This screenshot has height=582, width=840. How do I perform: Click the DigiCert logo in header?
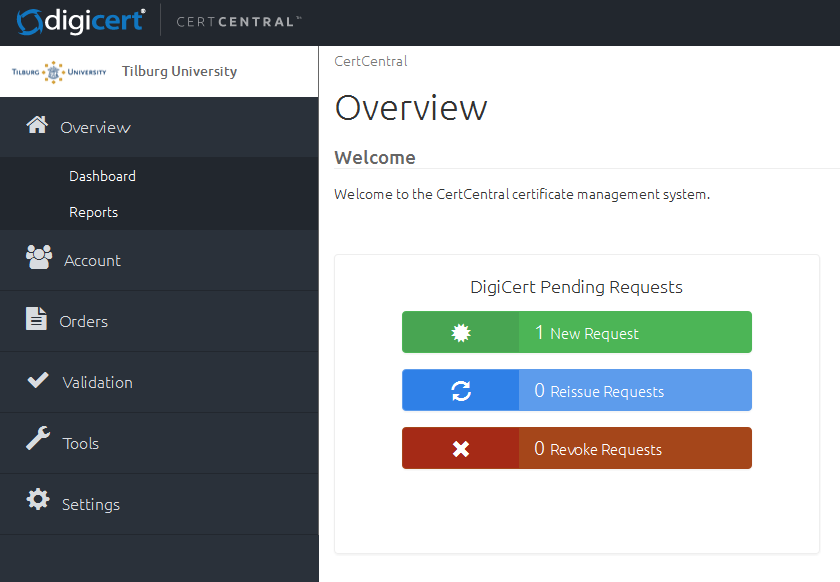(82, 20)
